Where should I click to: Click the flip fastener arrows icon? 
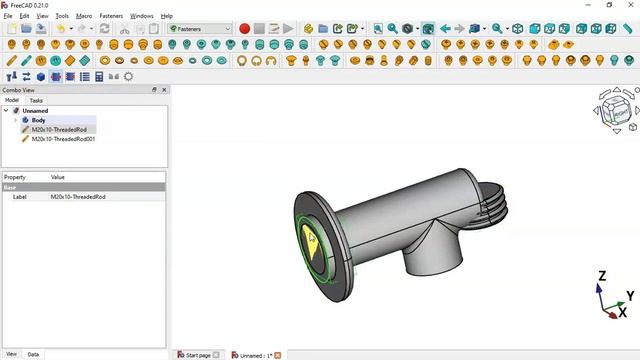[27, 76]
